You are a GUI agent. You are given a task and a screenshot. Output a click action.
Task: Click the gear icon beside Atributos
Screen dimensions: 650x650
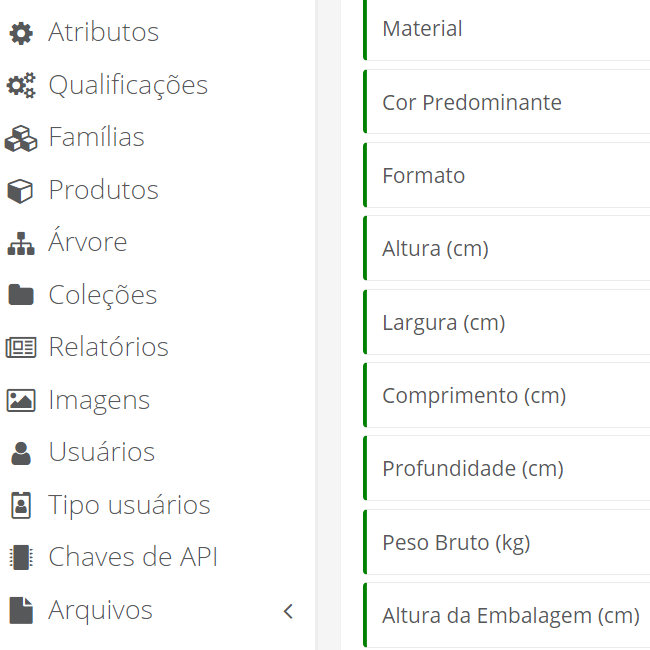20,33
